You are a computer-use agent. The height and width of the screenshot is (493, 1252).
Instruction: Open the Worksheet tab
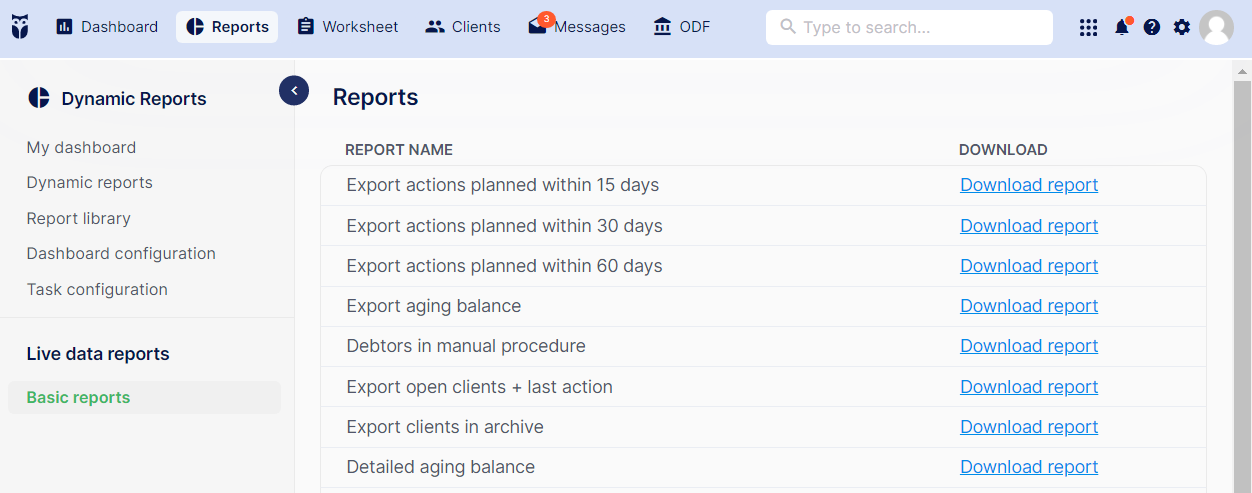348,27
